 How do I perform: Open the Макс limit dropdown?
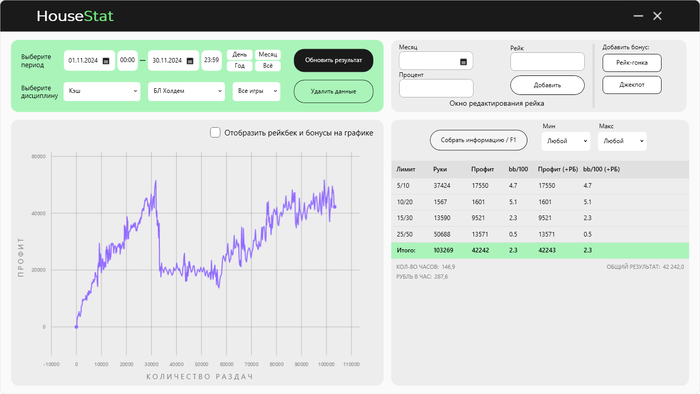click(x=622, y=141)
